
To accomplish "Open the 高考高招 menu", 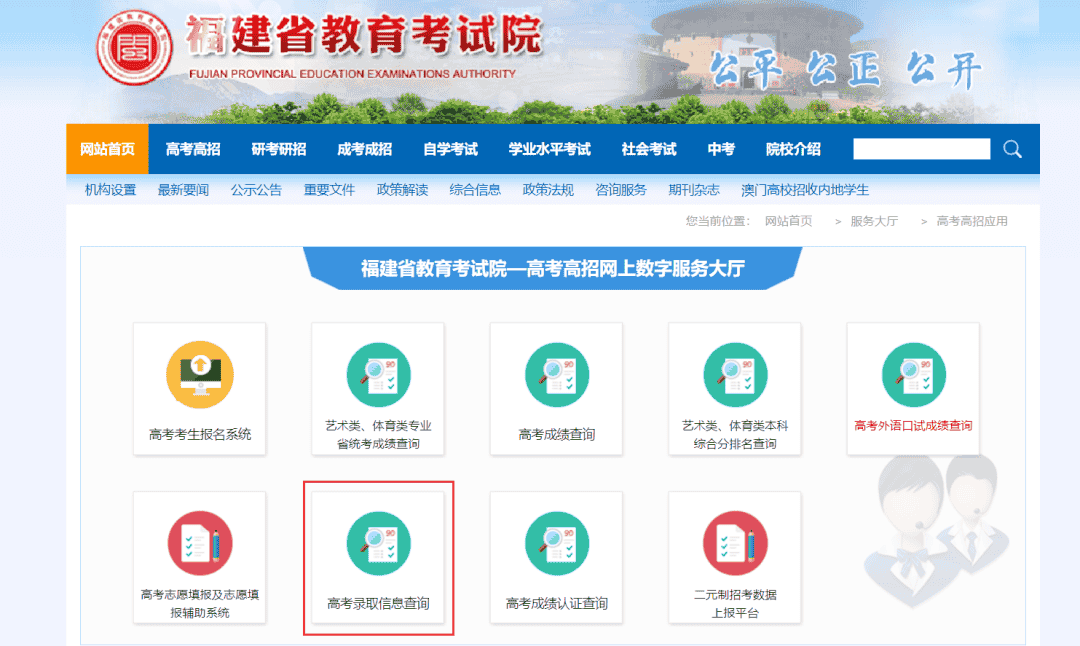I will (x=193, y=149).
